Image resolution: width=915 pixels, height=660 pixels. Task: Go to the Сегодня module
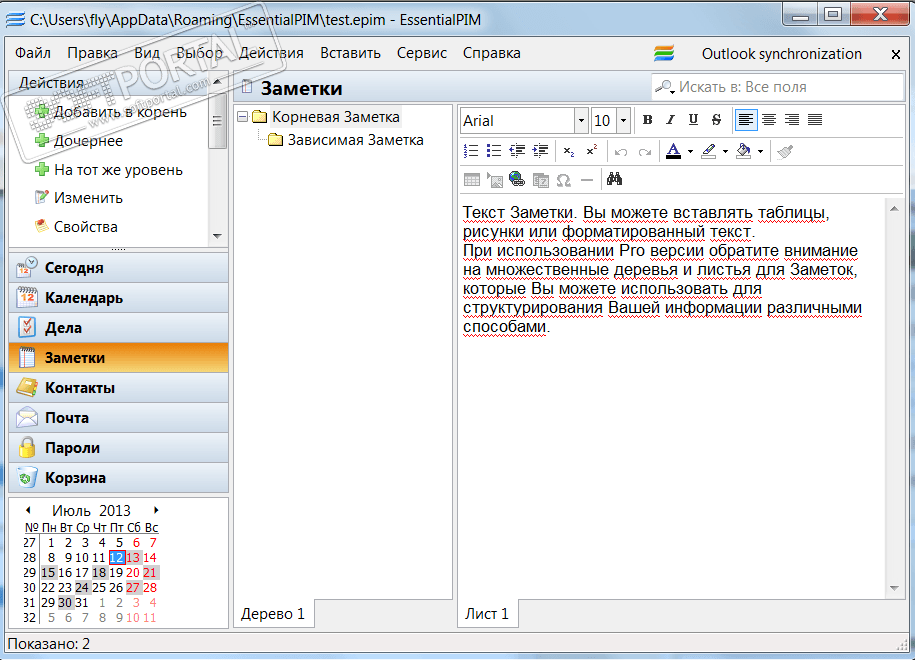118,268
